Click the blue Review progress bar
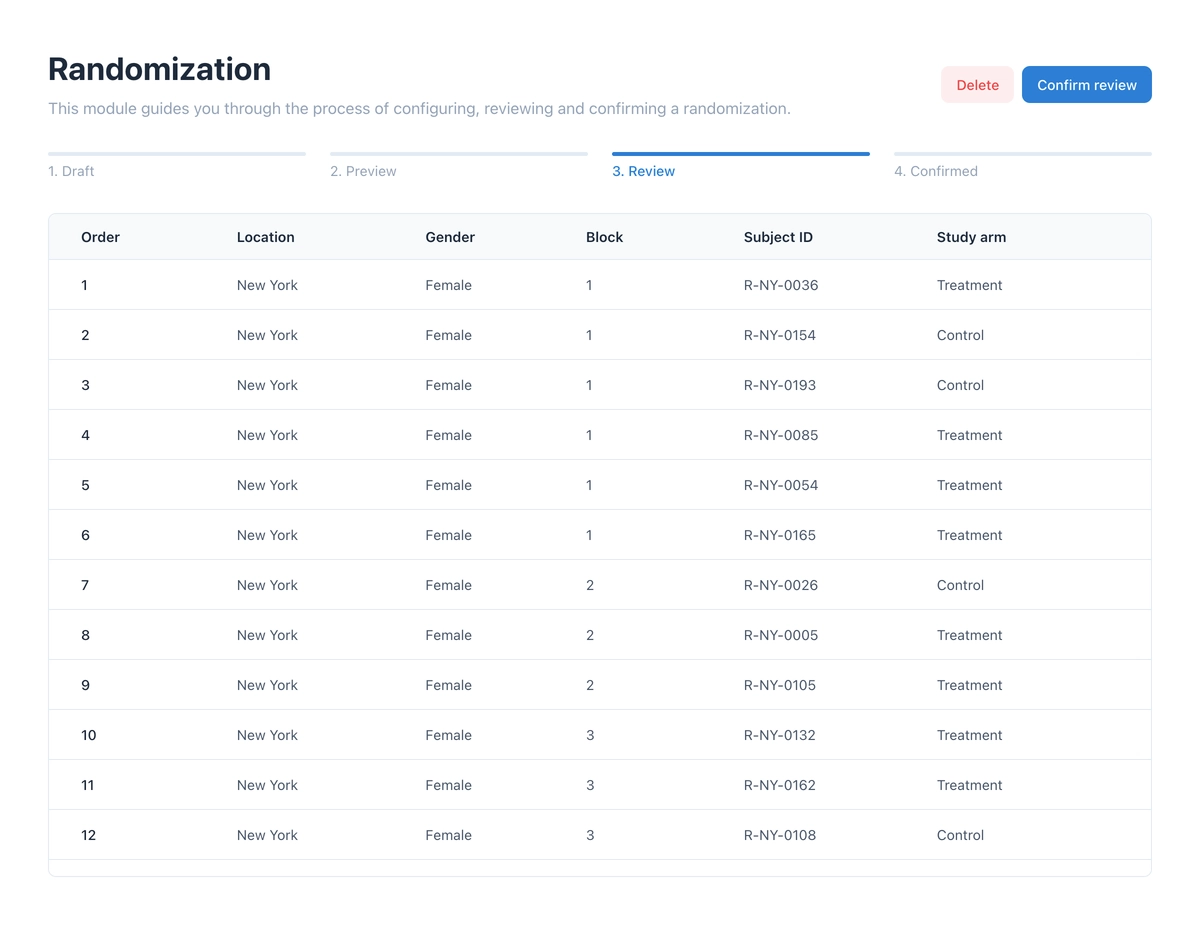Viewport: 1200px width, 925px height. point(740,154)
